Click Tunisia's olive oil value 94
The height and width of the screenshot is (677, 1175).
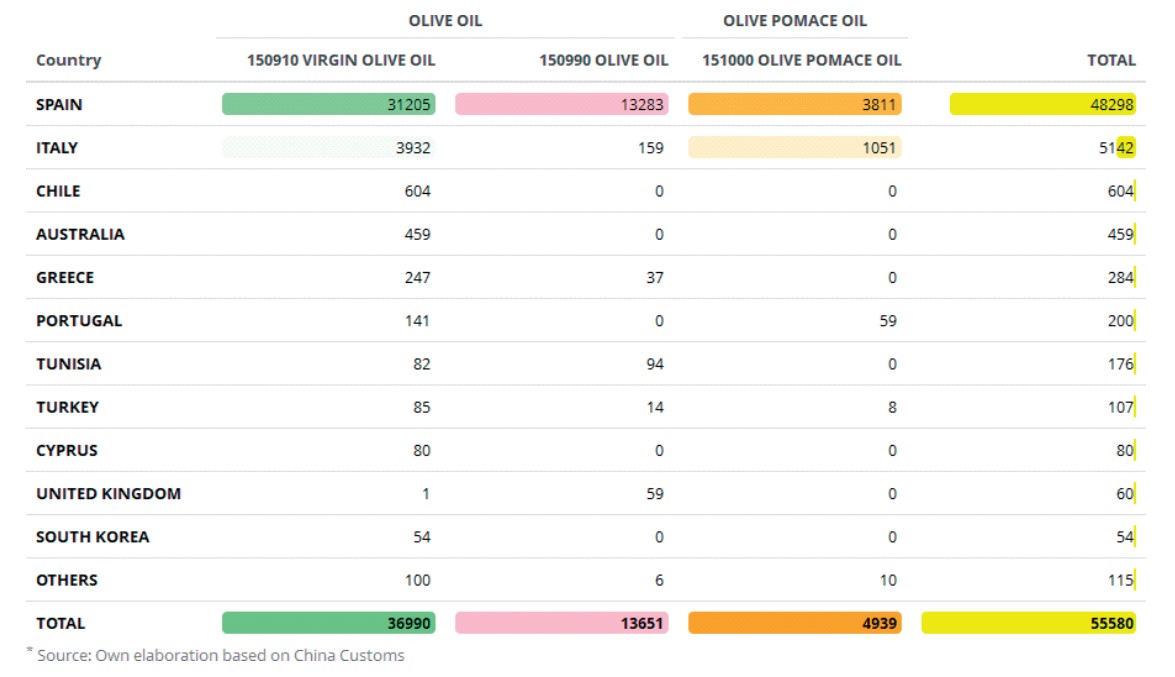[654, 364]
